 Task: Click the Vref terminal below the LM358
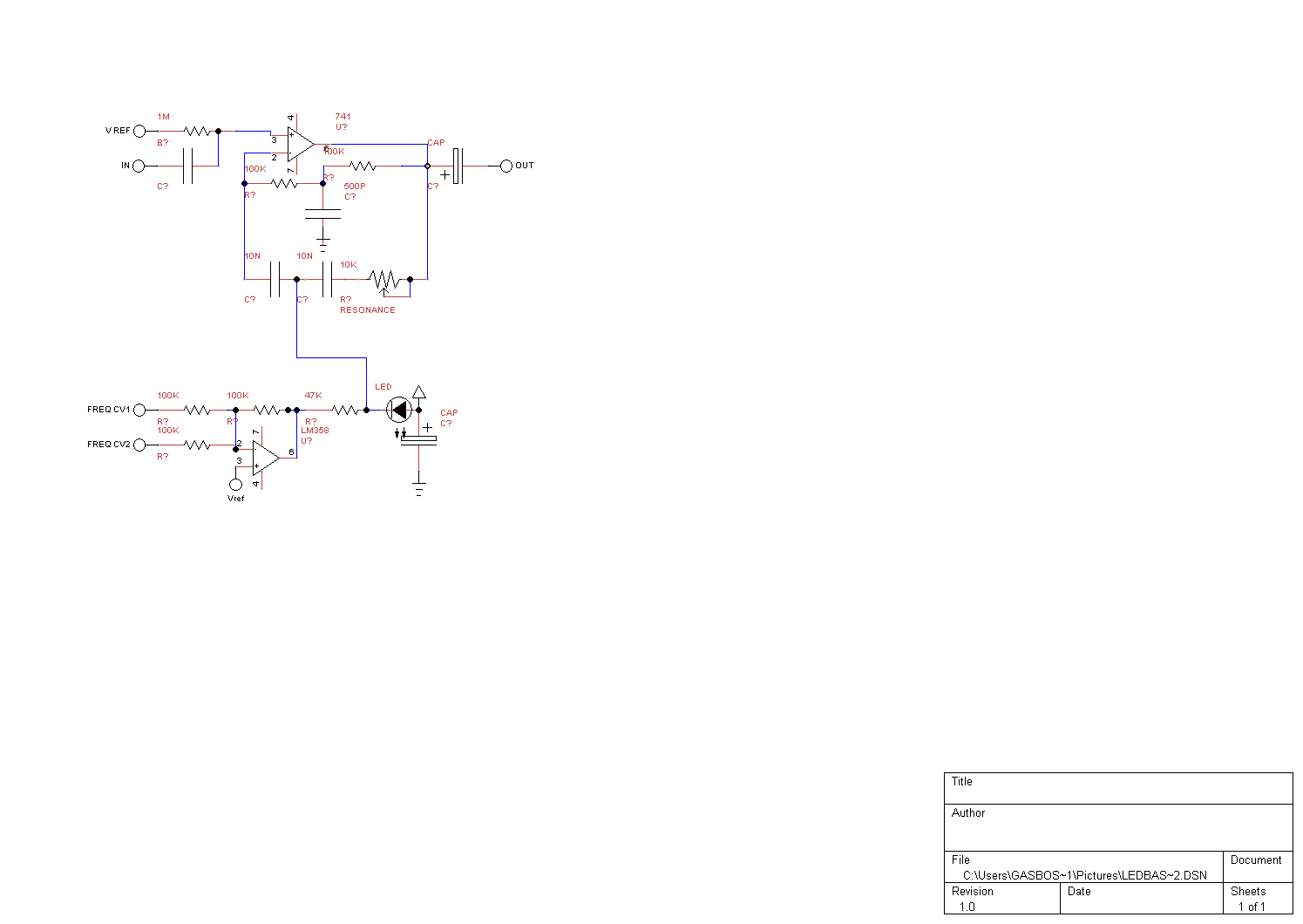235,485
